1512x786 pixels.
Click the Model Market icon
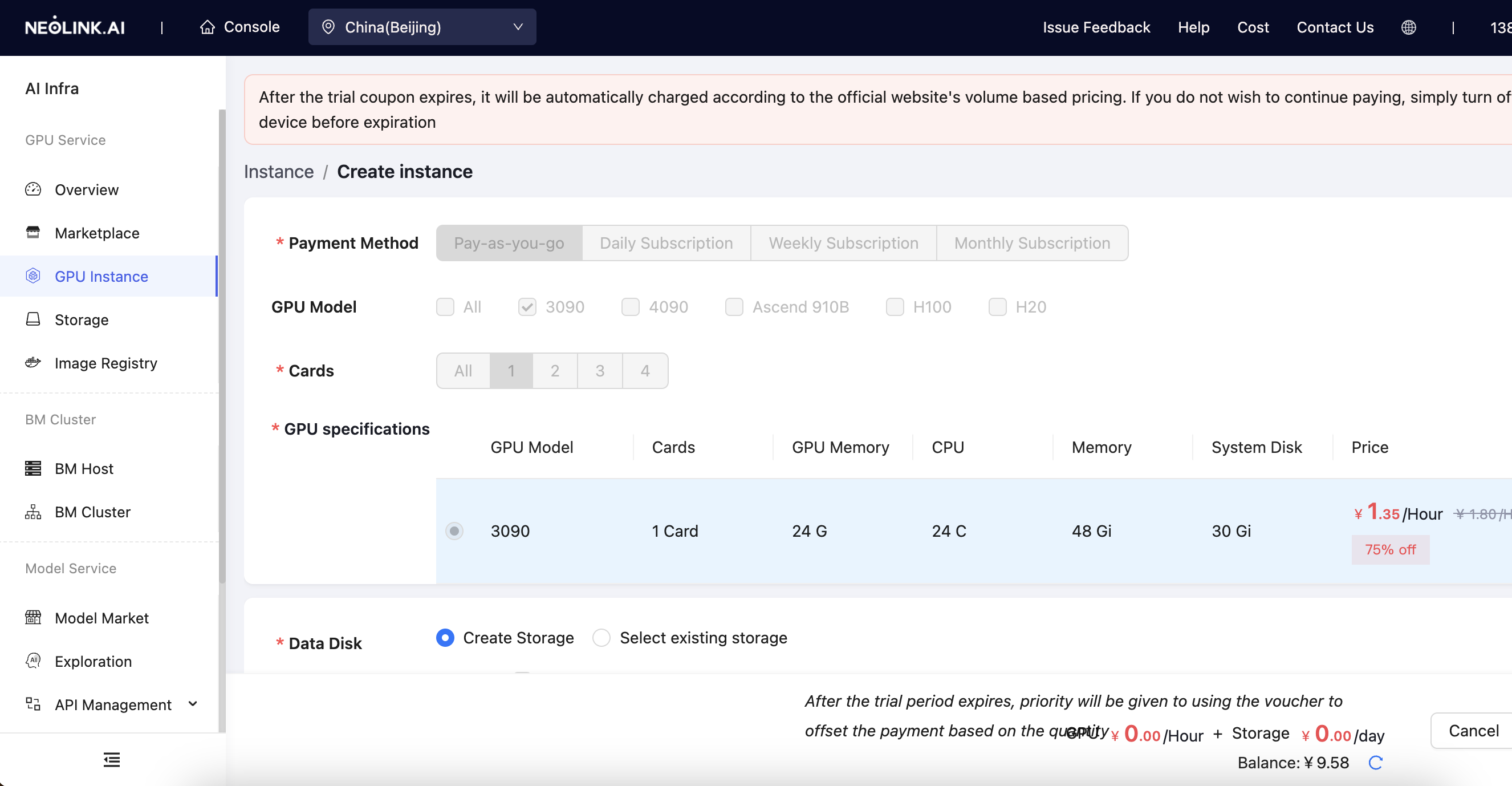coord(33,617)
